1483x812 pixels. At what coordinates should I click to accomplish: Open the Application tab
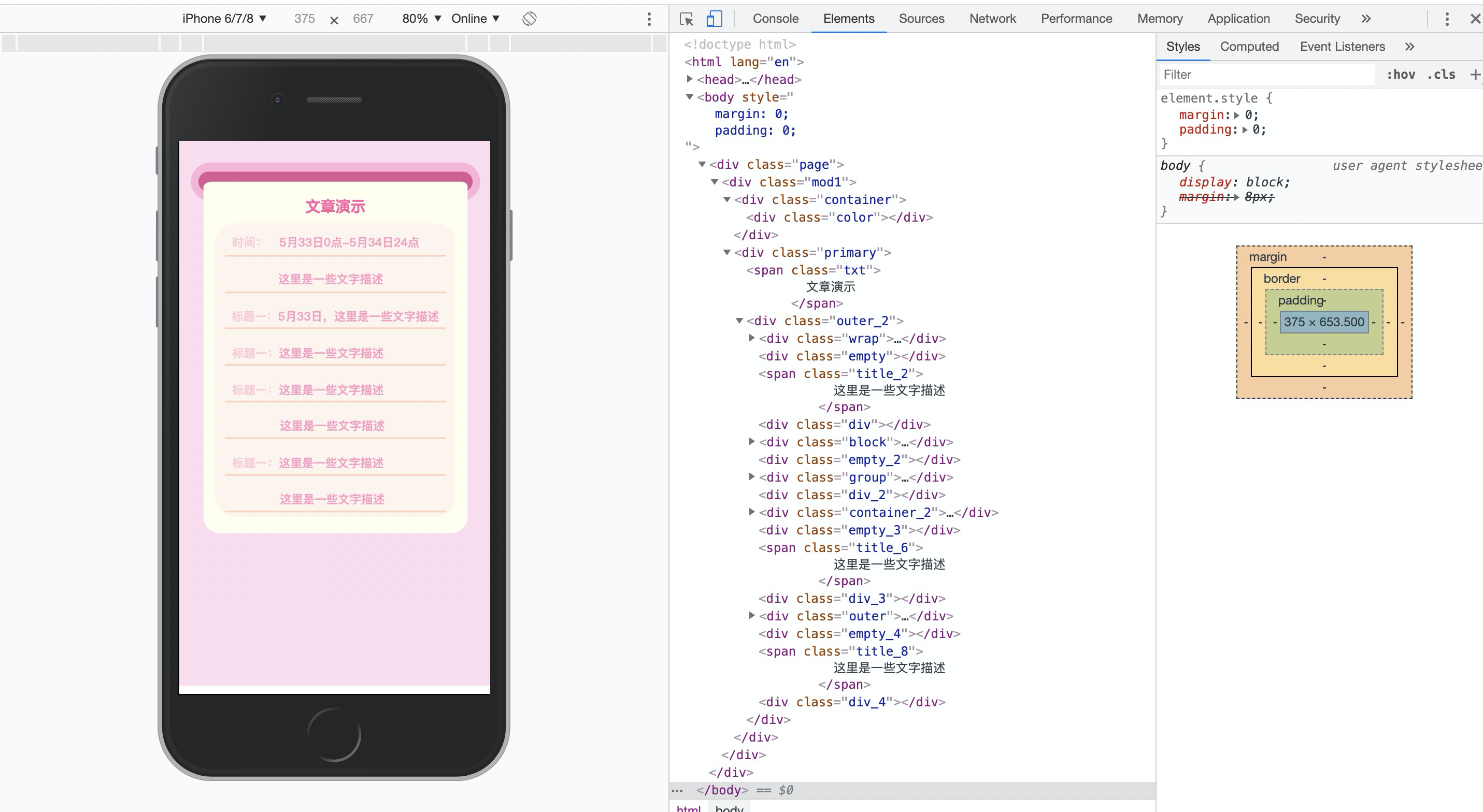click(1239, 19)
